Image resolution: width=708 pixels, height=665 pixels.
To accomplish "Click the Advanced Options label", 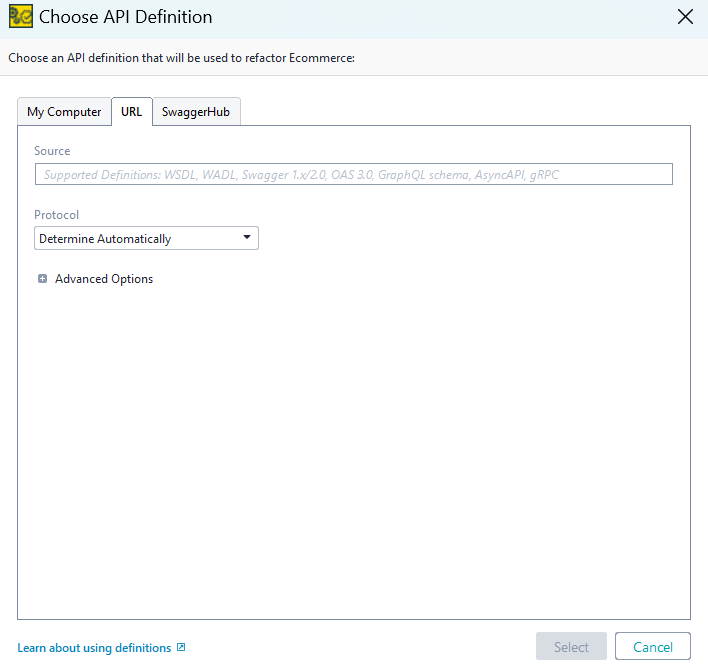I will (104, 279).
